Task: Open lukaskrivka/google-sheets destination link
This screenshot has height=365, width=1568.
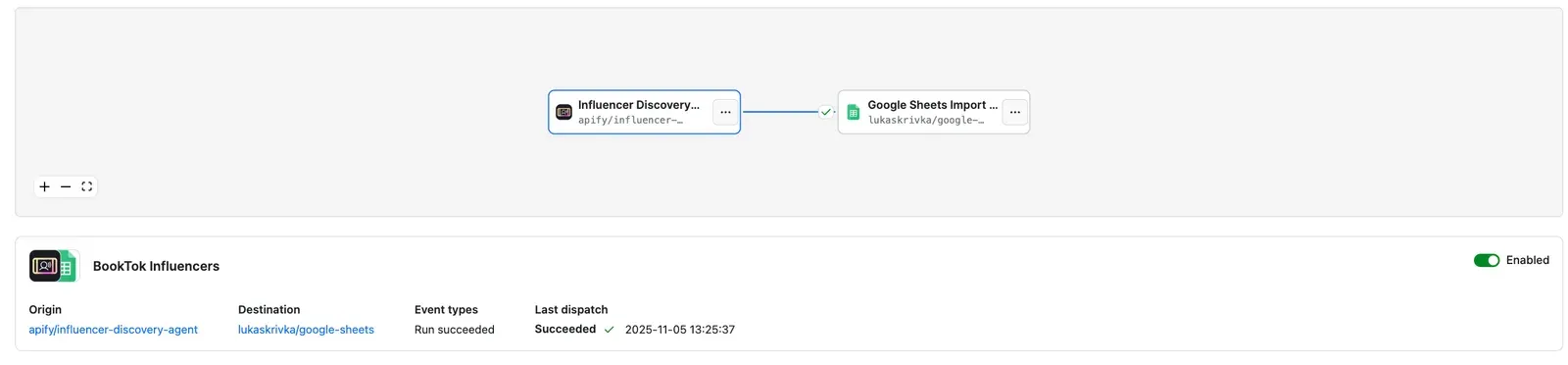Action: pos(306,330)
